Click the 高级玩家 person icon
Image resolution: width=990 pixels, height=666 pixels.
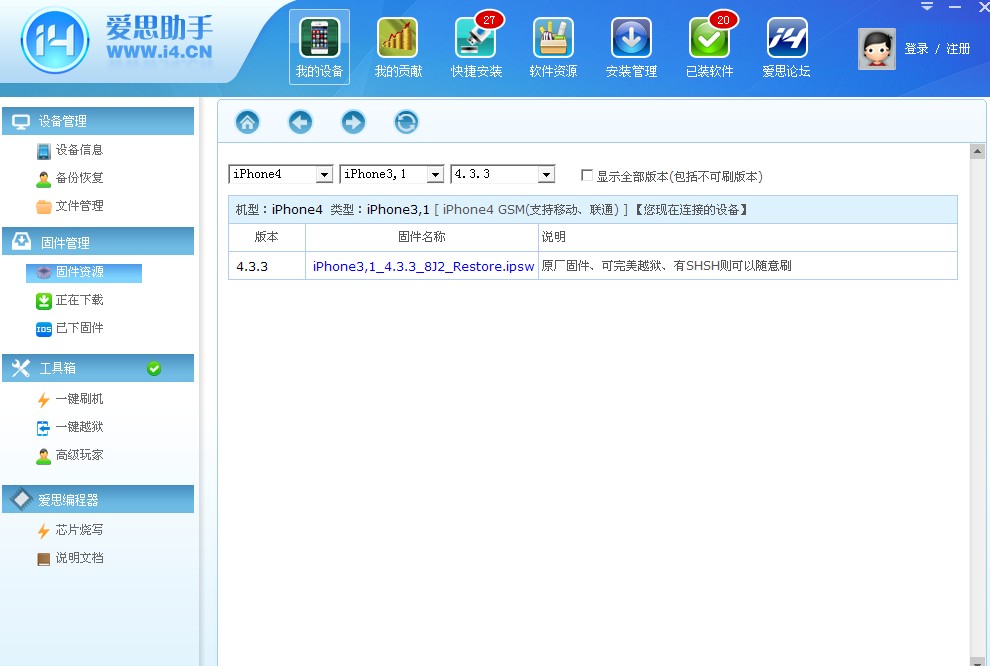[x=44, y=456]
